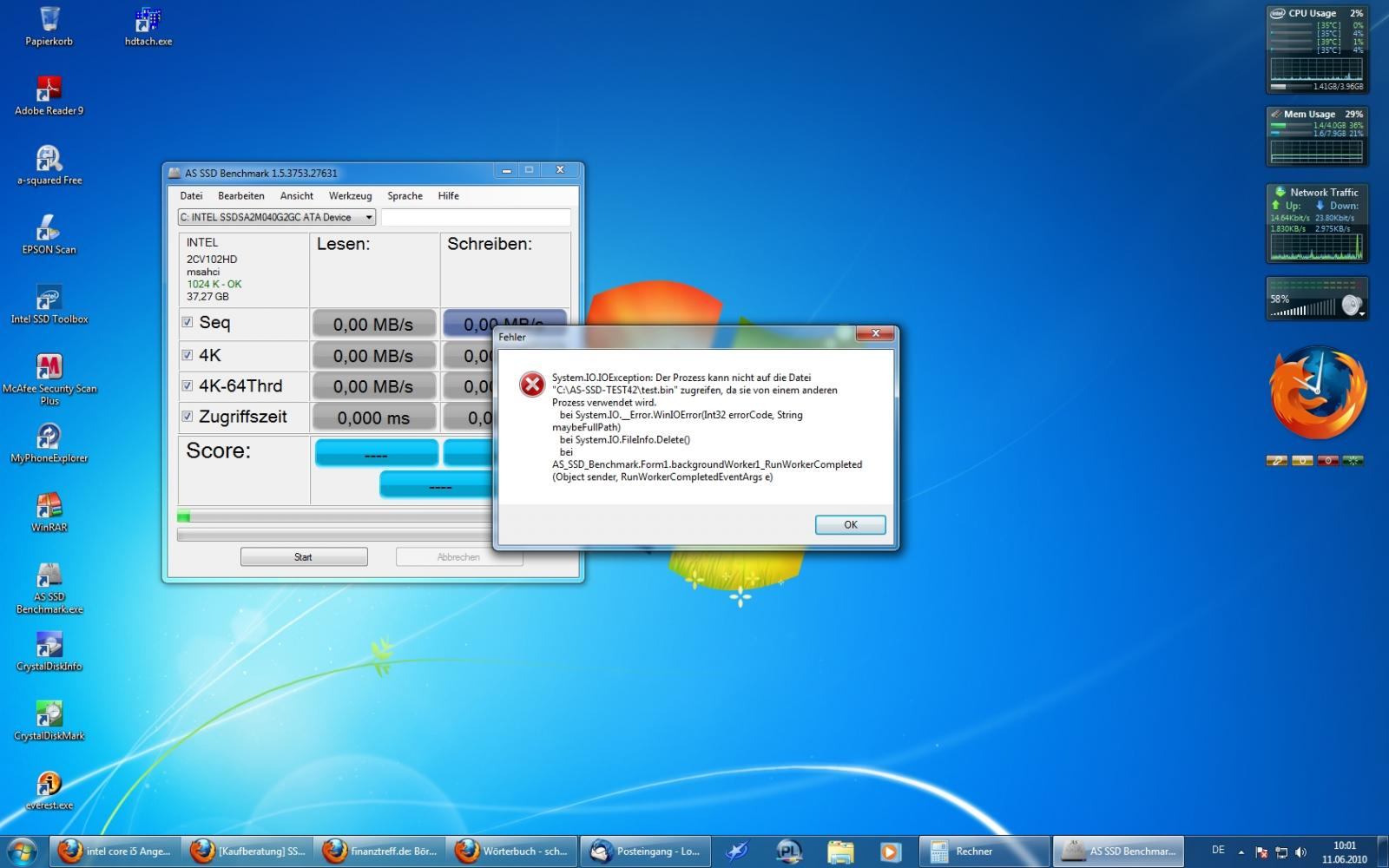
Task: Launch McAfee Security Scan Plus icon
Action: click(x=49, y=379)
